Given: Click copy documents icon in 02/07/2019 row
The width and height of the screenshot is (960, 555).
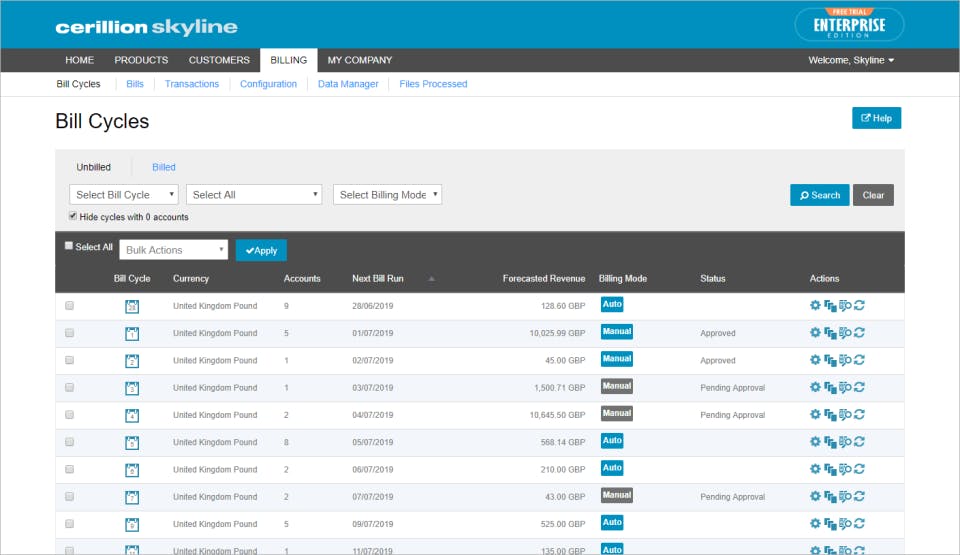Looking at the screenshot, I should click(x=830, y=360).
